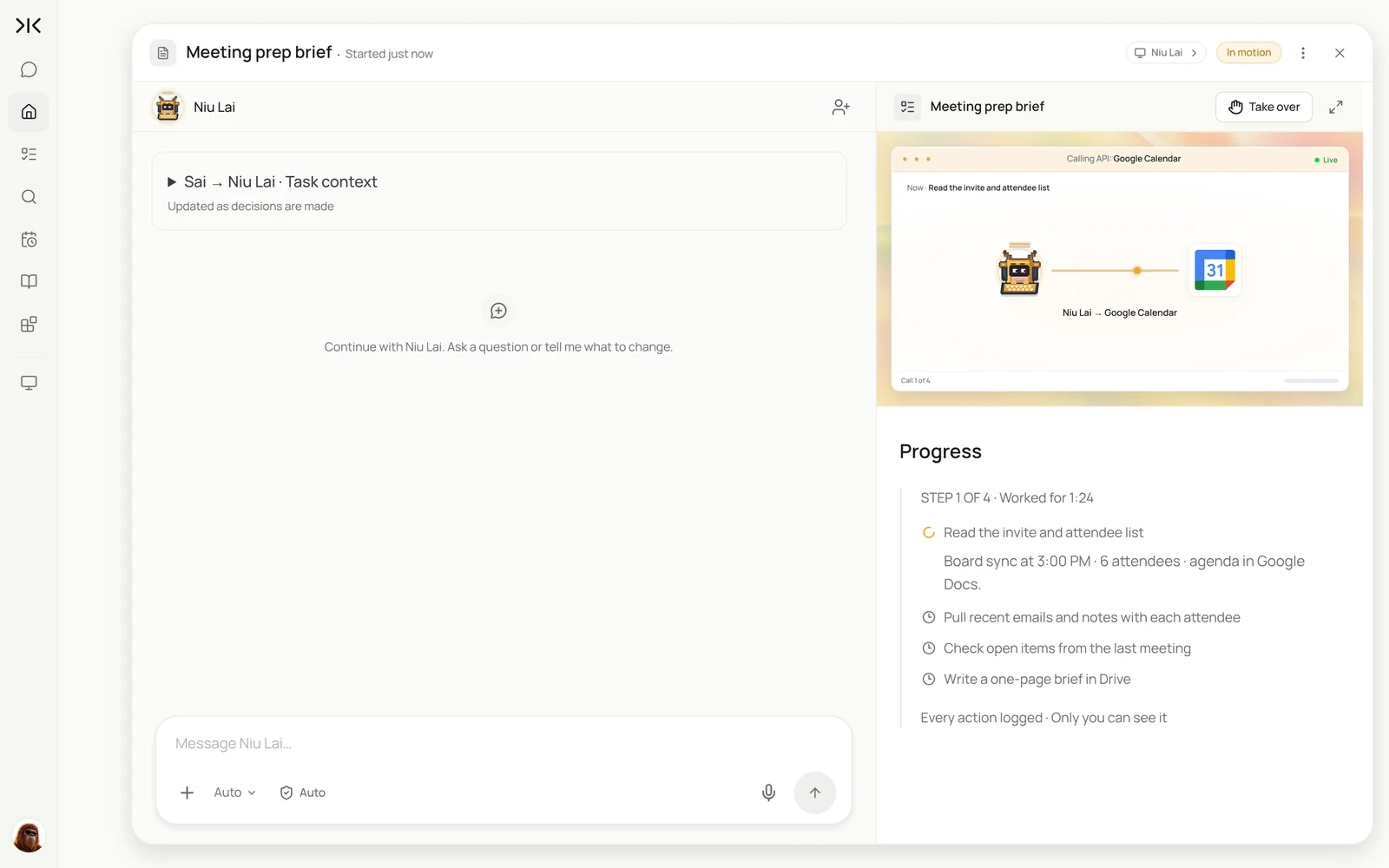The width and height of the screenshot is (1389, 868).
Task: Expand the Sai → Niu Lai Task context section
Action: [499, 191]
